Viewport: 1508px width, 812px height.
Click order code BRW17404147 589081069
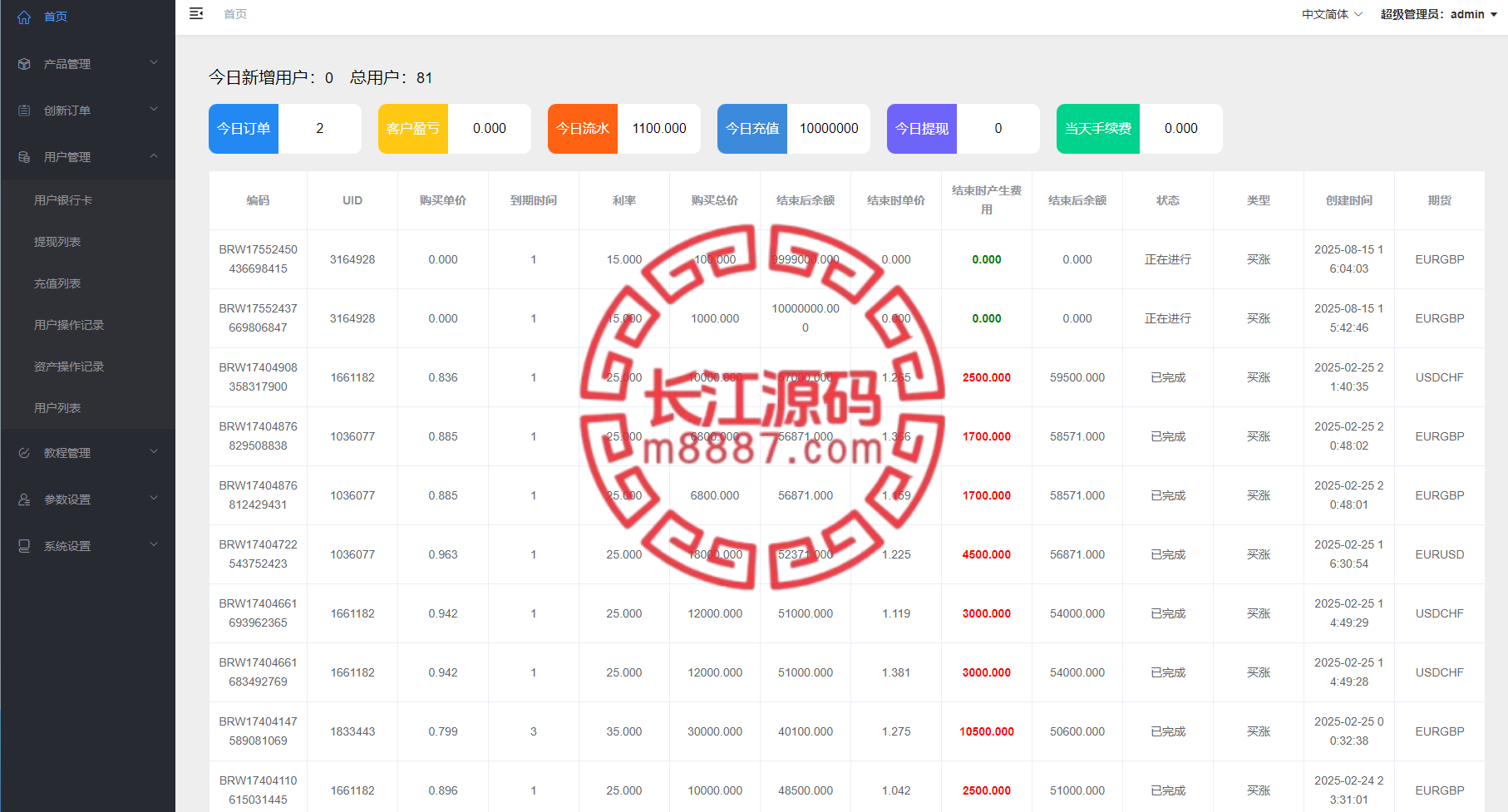coord(258,731)
